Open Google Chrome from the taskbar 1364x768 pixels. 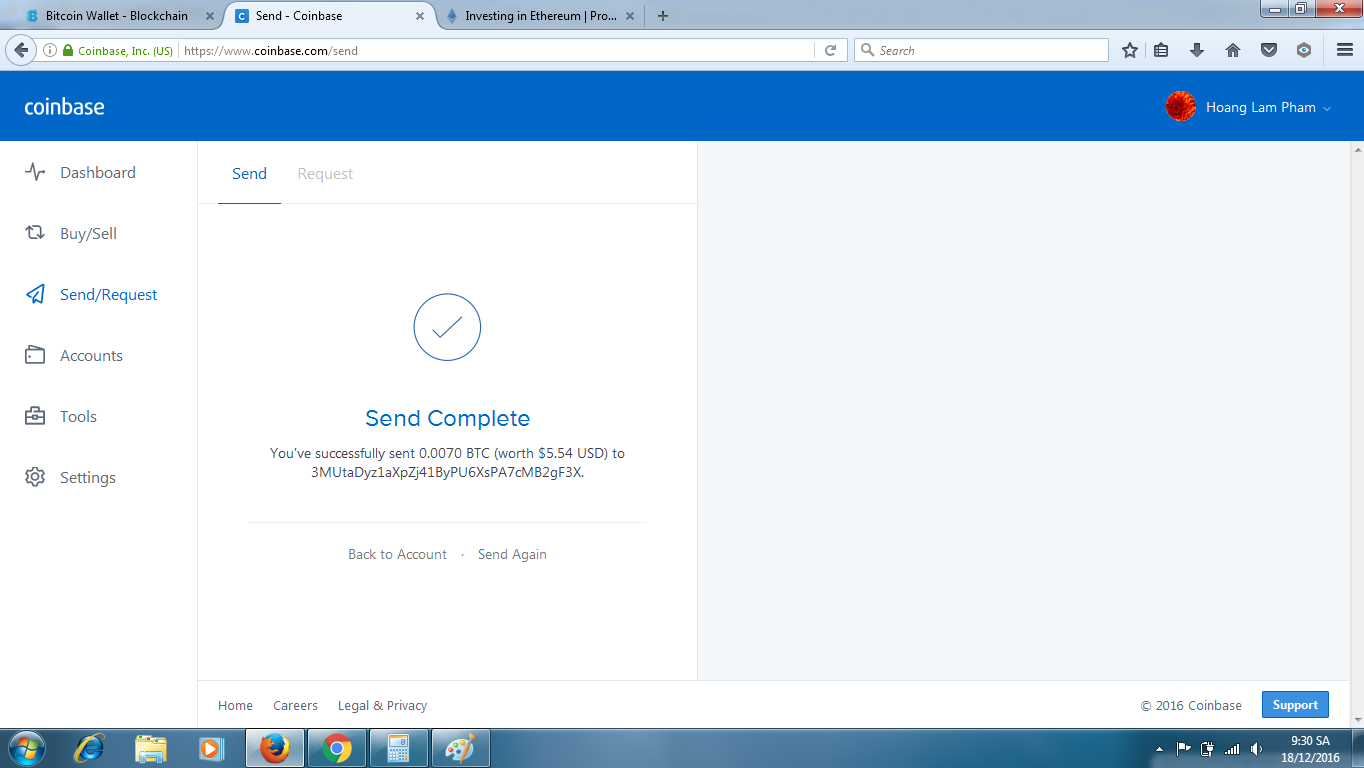337,748
